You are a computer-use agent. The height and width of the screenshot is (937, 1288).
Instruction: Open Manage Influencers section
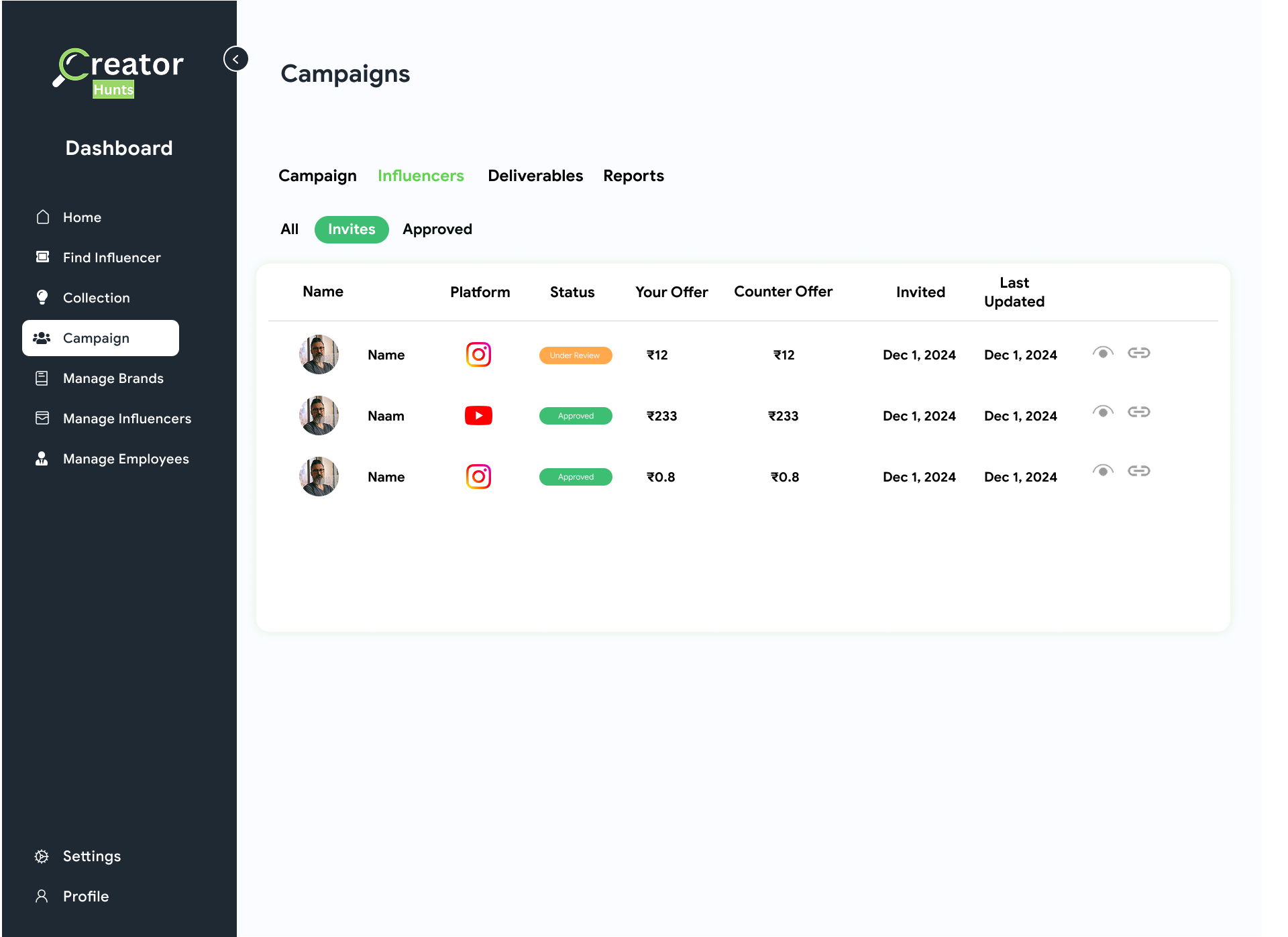[127, 419]
